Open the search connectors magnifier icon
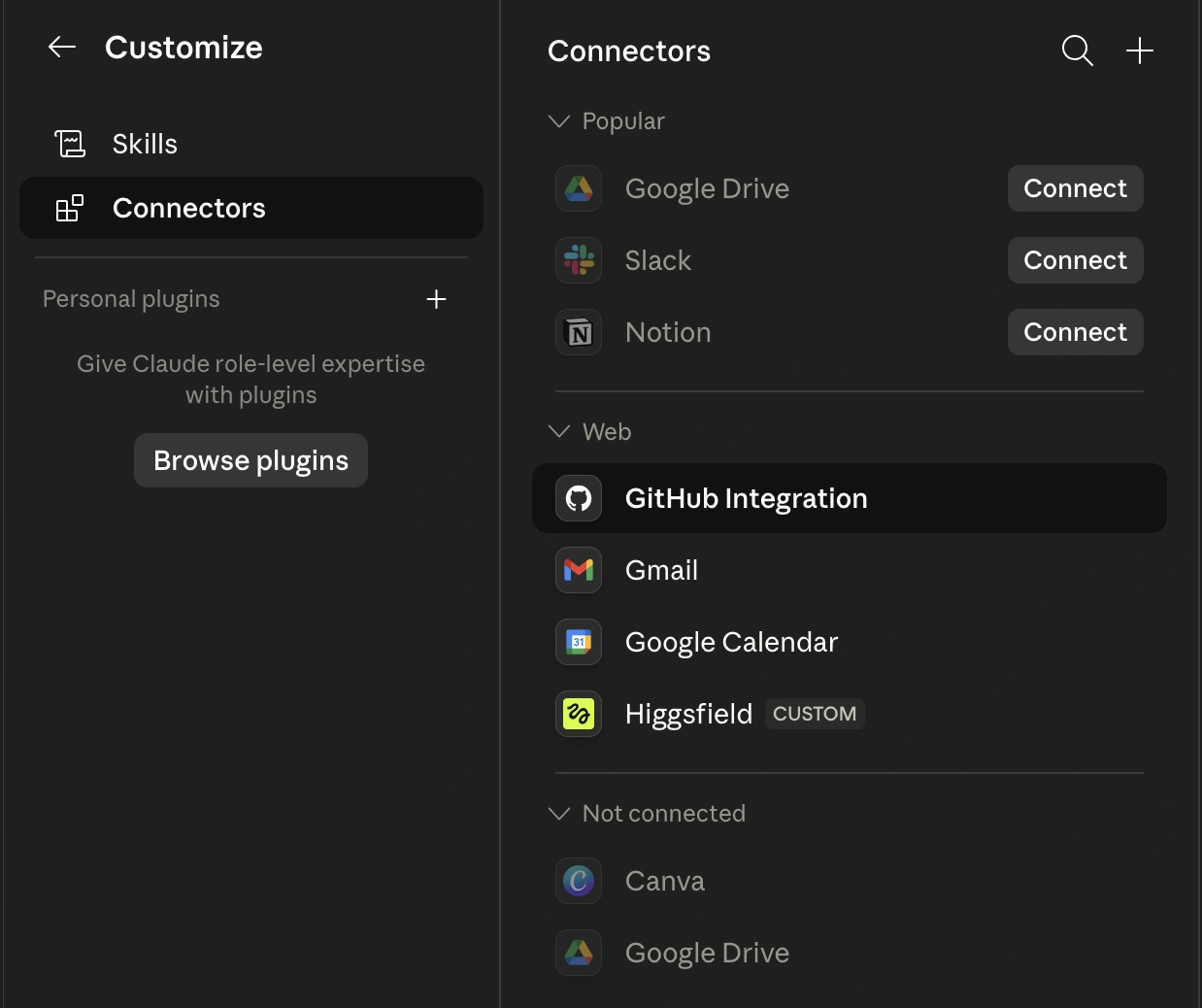 point(1077,50)
